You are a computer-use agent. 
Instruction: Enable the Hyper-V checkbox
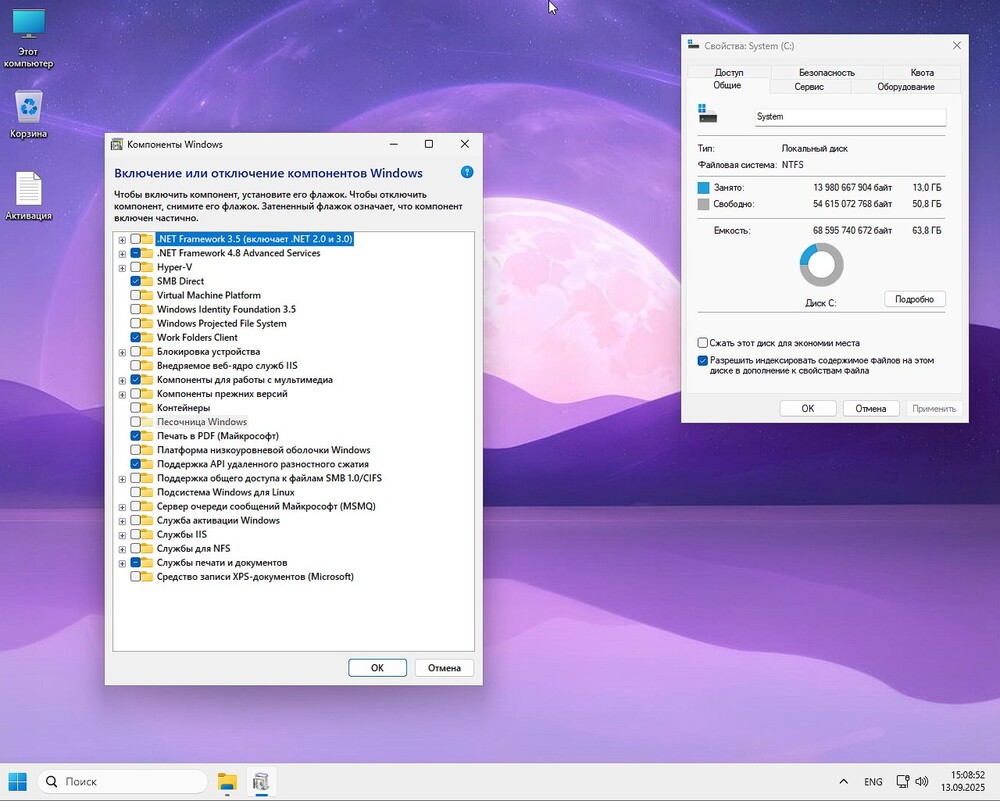click(x=136, y=268)
